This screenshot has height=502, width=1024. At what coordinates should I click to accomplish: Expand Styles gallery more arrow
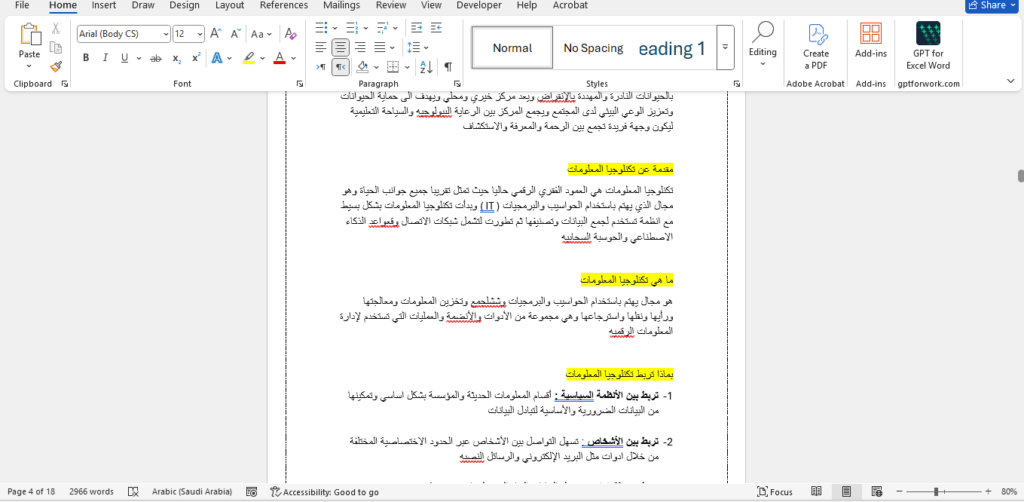pos(725,47)
